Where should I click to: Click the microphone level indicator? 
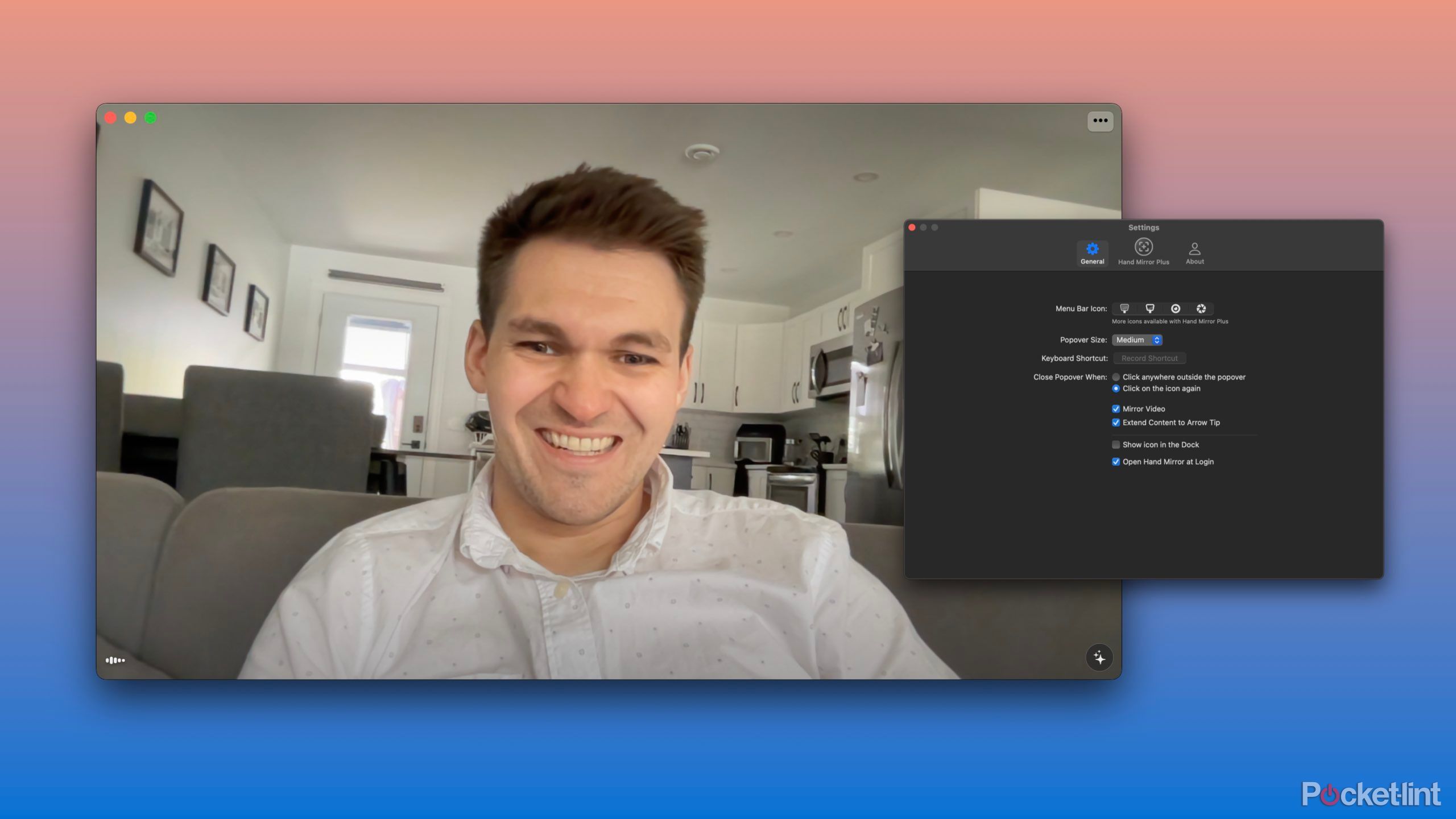coord(115,660)
